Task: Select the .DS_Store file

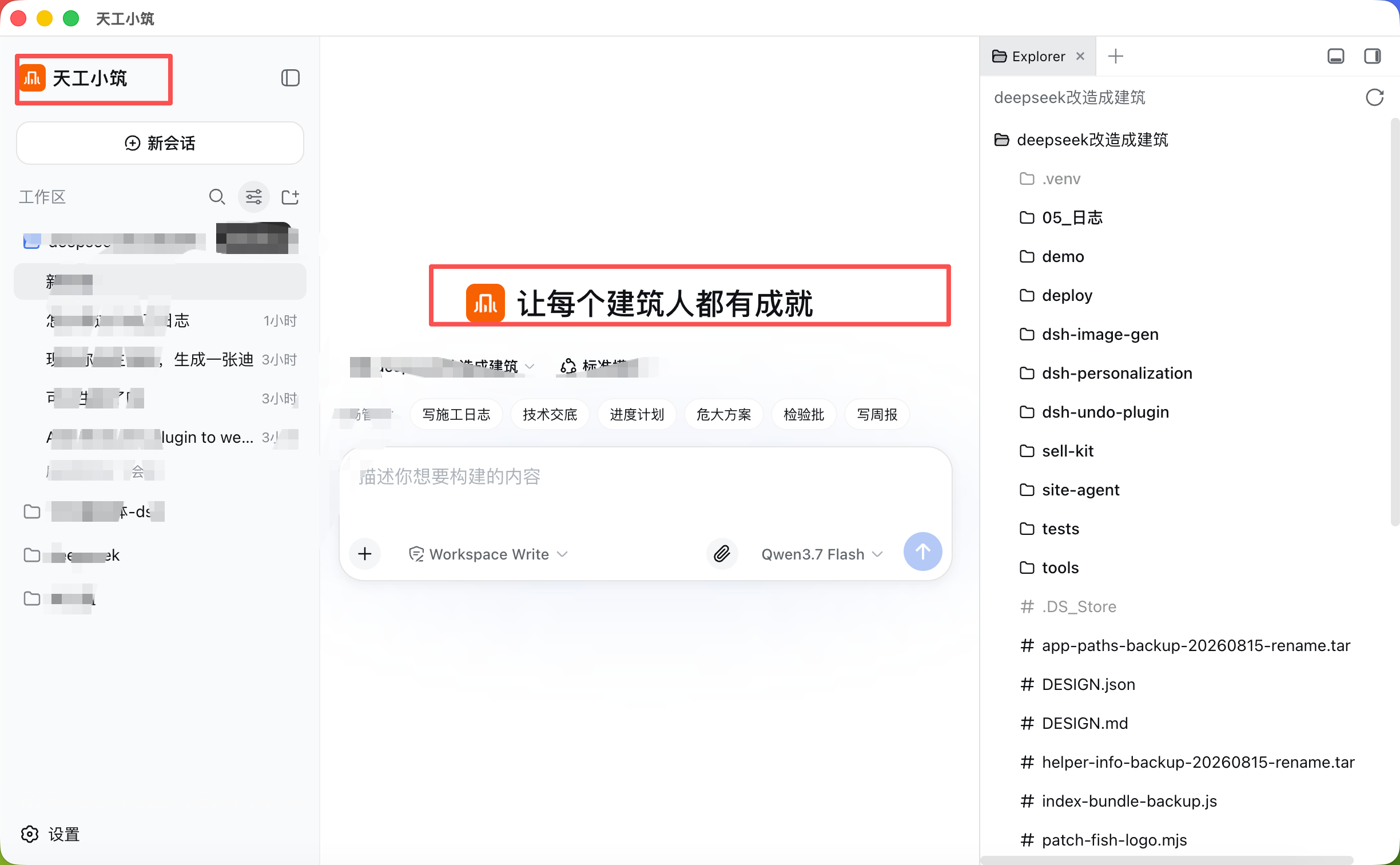Action: pos(1068,606)
